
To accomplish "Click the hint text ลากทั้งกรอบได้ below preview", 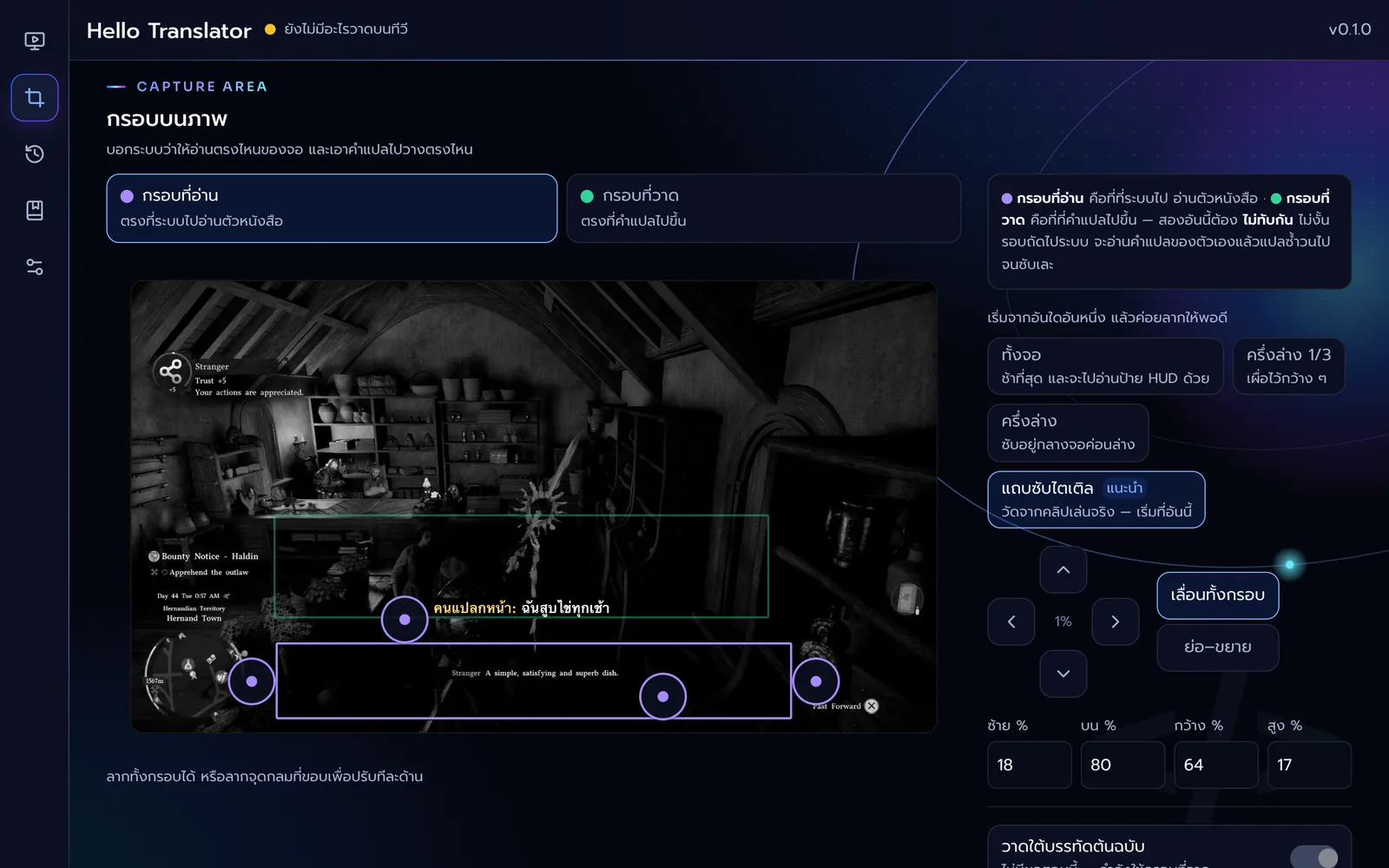I will tap(265, 776).
